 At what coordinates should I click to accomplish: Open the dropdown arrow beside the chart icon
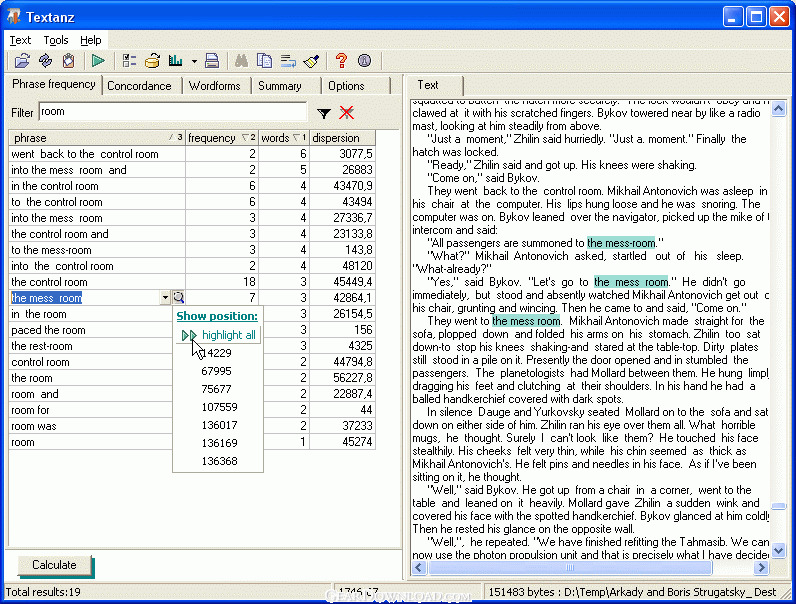(194, 61)
